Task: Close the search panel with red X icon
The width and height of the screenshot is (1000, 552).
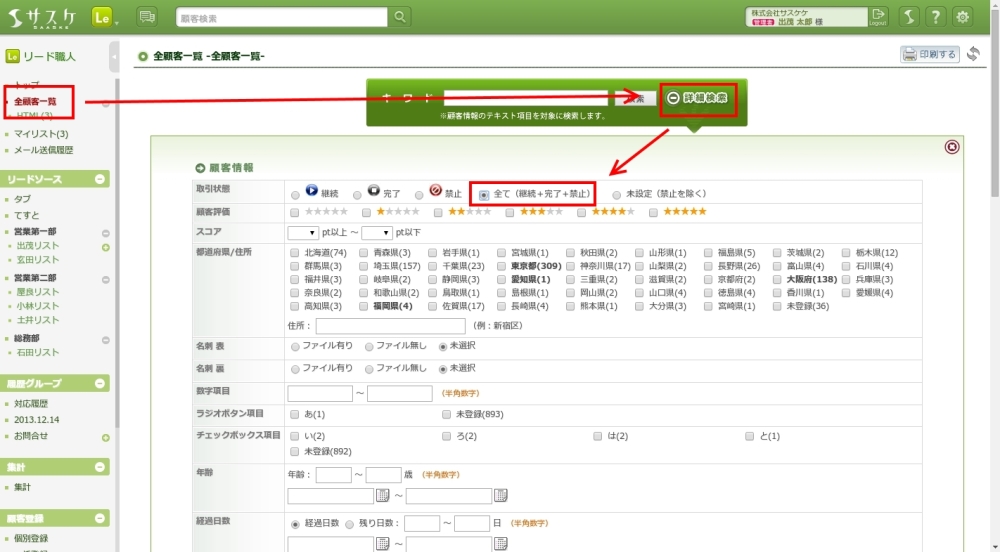Action: tap(952, 147)
